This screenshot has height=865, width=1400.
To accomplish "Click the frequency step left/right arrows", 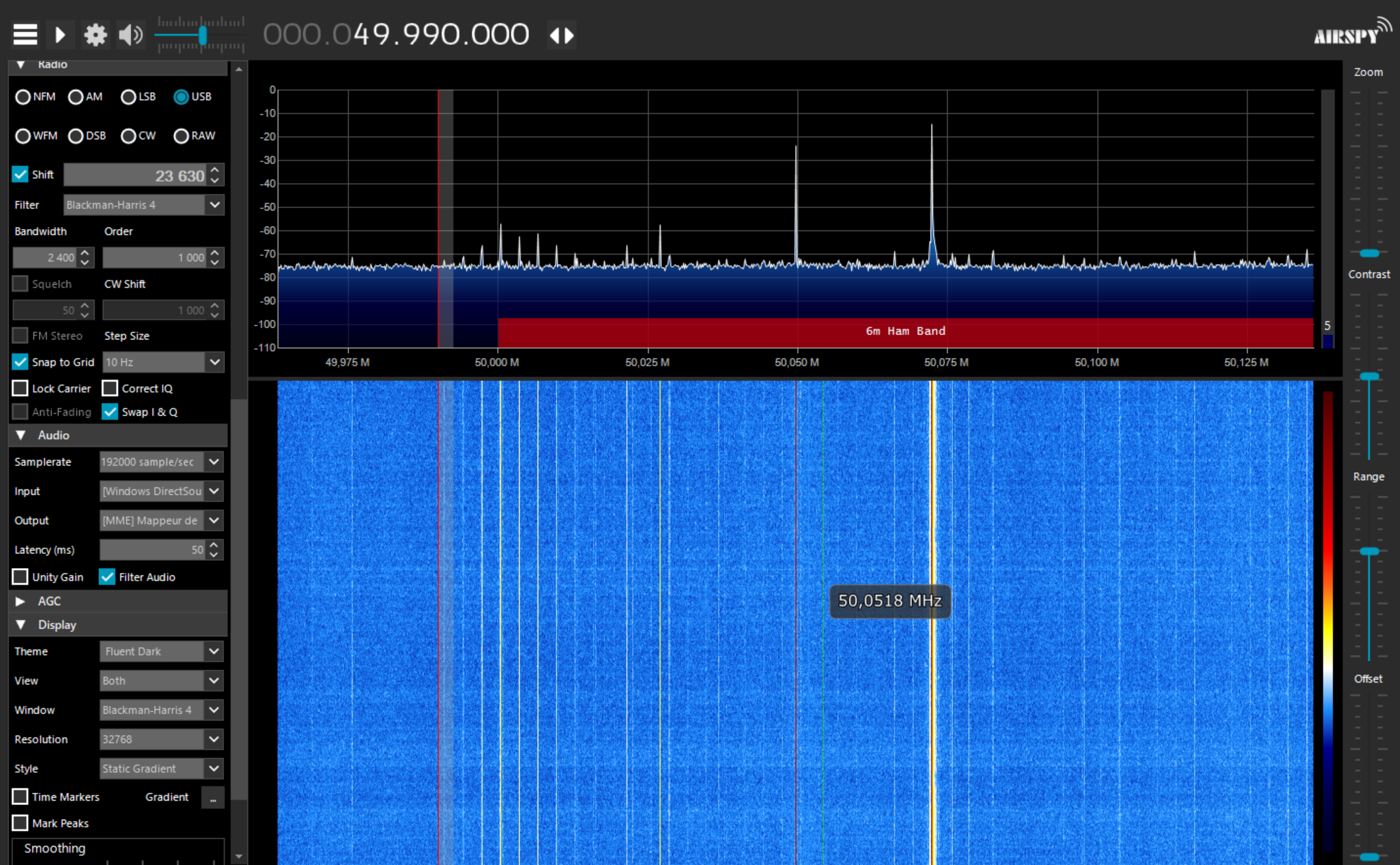I will (562, 35).
